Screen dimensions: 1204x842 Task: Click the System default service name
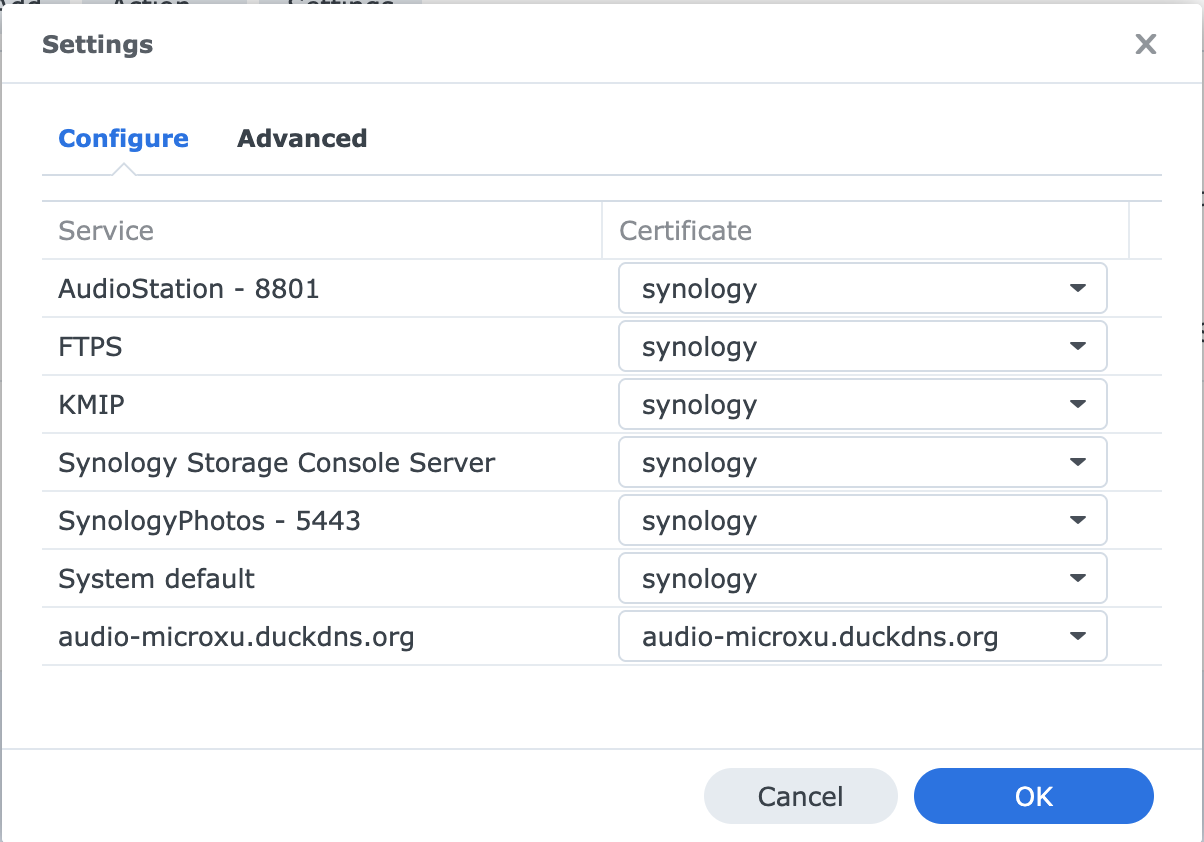156,579
